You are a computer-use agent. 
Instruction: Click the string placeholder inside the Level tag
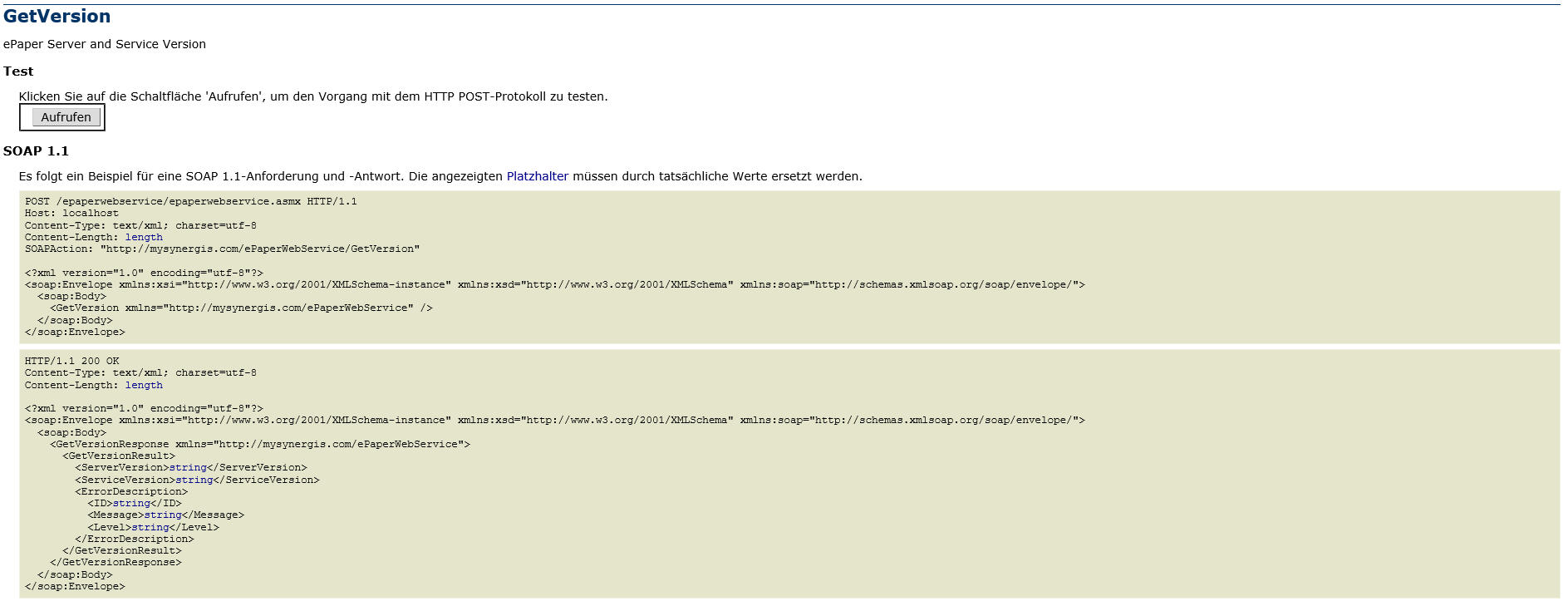(x=150, y=528)
